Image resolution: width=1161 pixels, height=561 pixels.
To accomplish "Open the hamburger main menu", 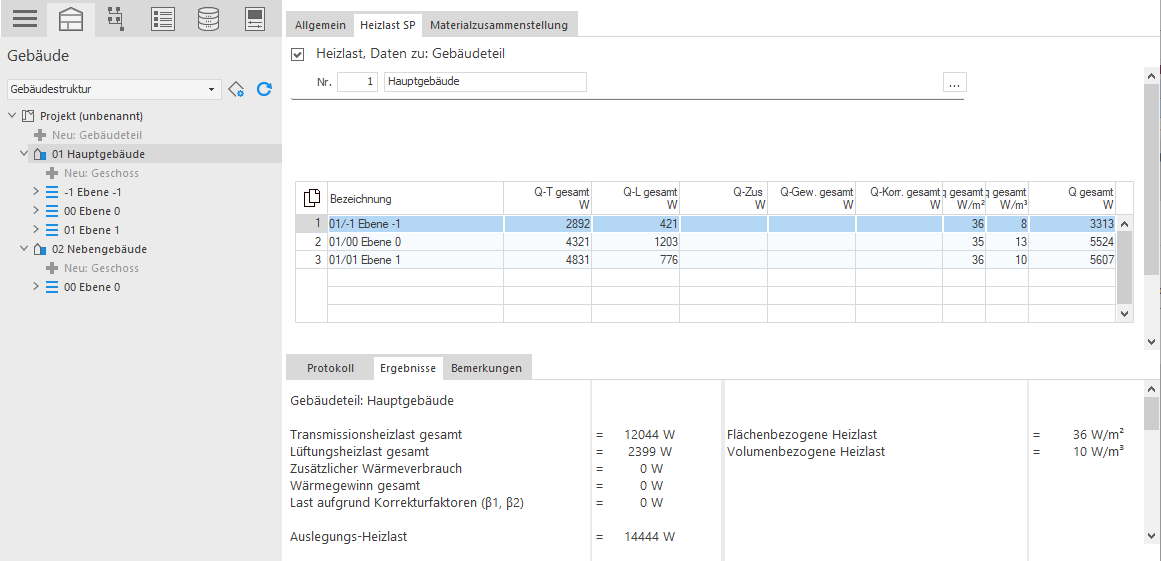I will coord(24,19).
